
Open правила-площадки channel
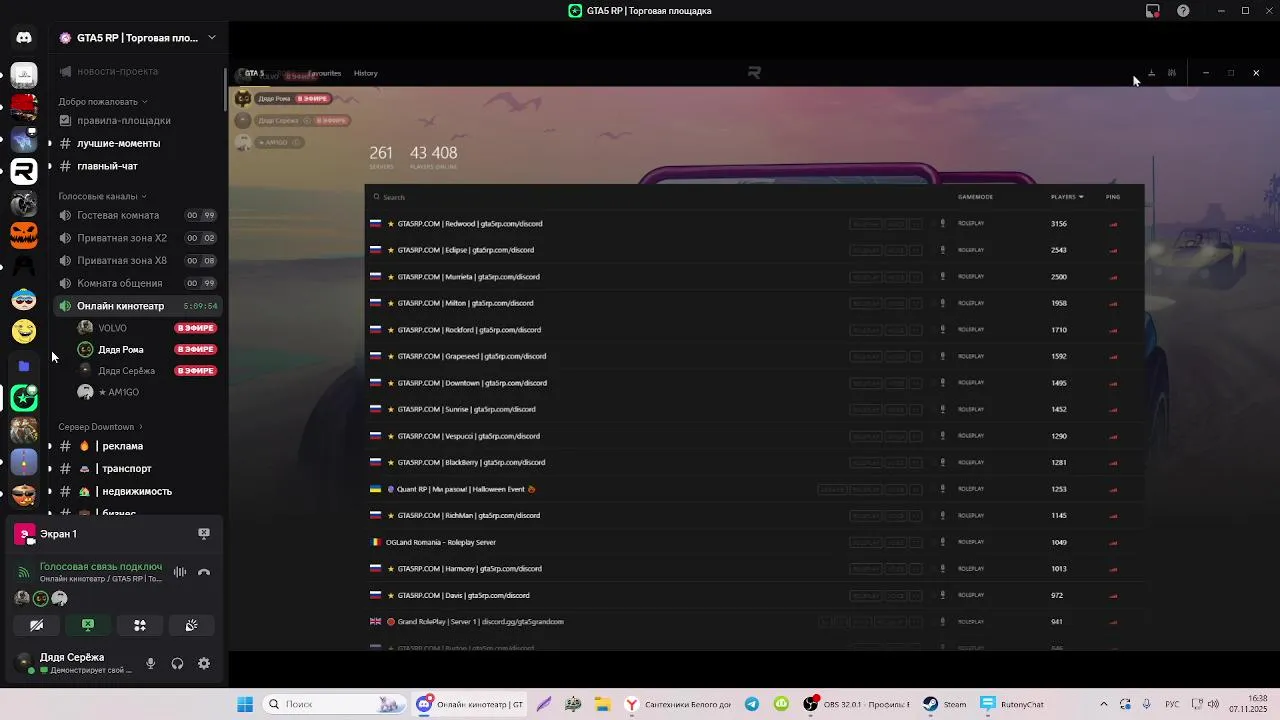pos(136,120)
